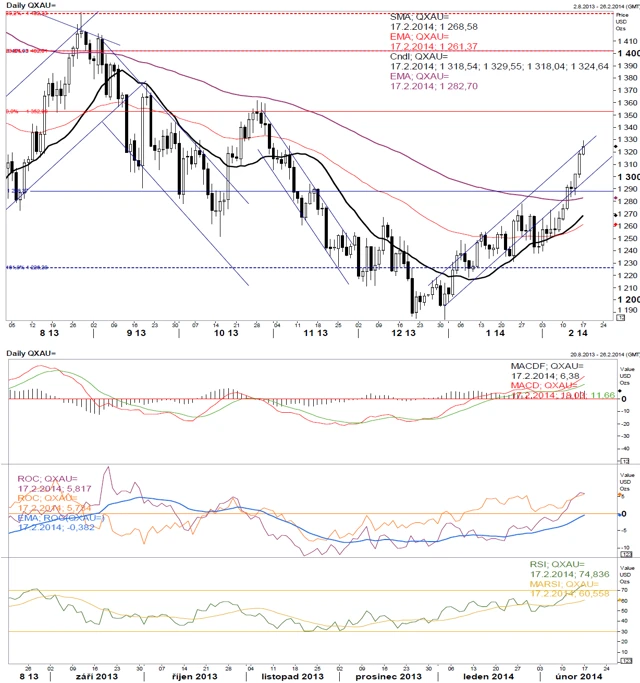
Task: Select the blue 'EMA; ROC(QXAU=)' legend label
Action: (61, 518)
